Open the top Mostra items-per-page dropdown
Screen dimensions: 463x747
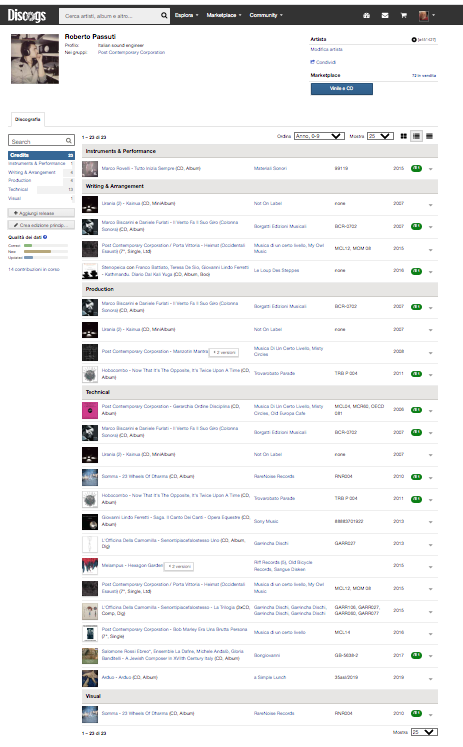(x=380, y=136)
